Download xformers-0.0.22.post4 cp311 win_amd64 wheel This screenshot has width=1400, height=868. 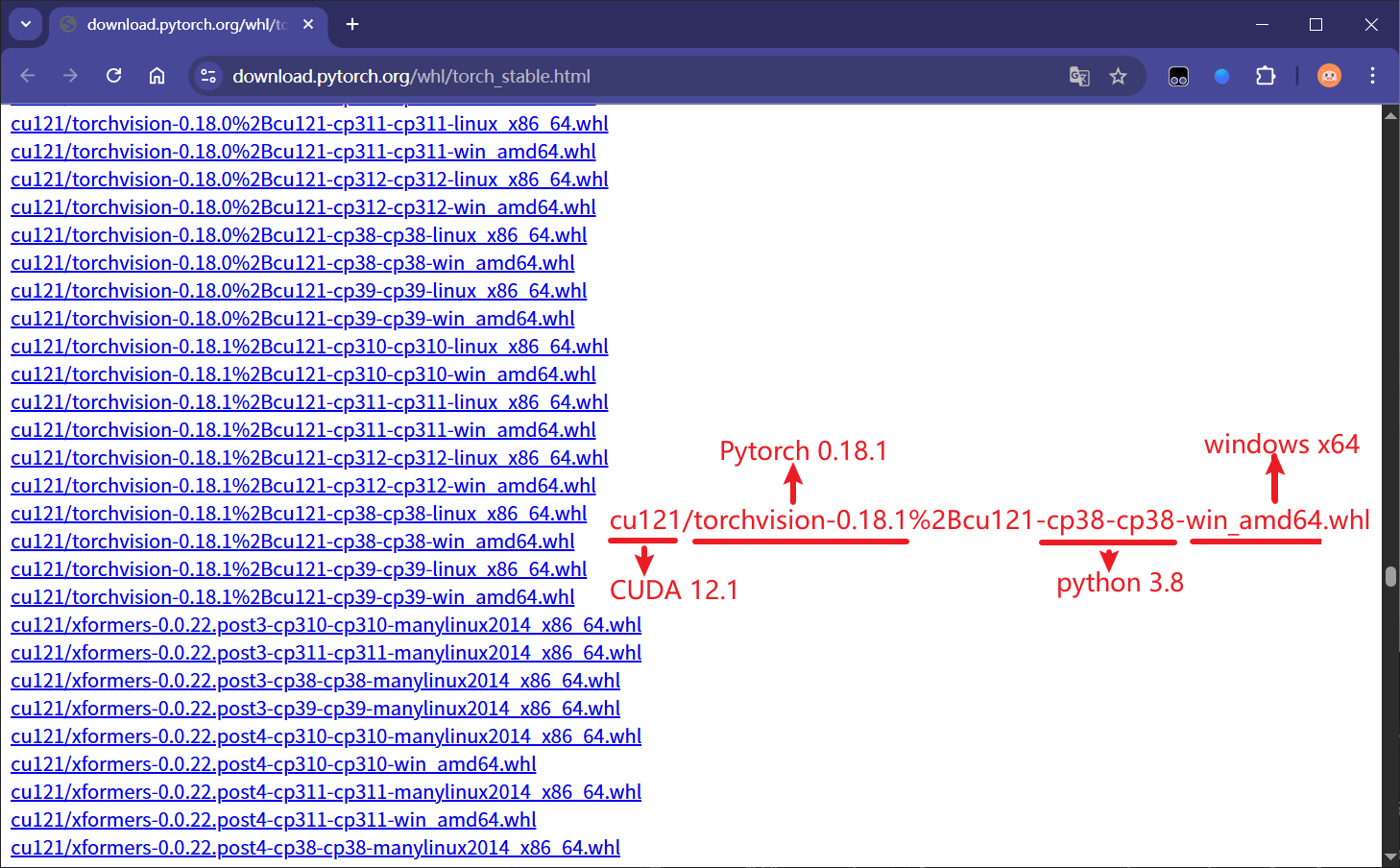click(274, 820)
